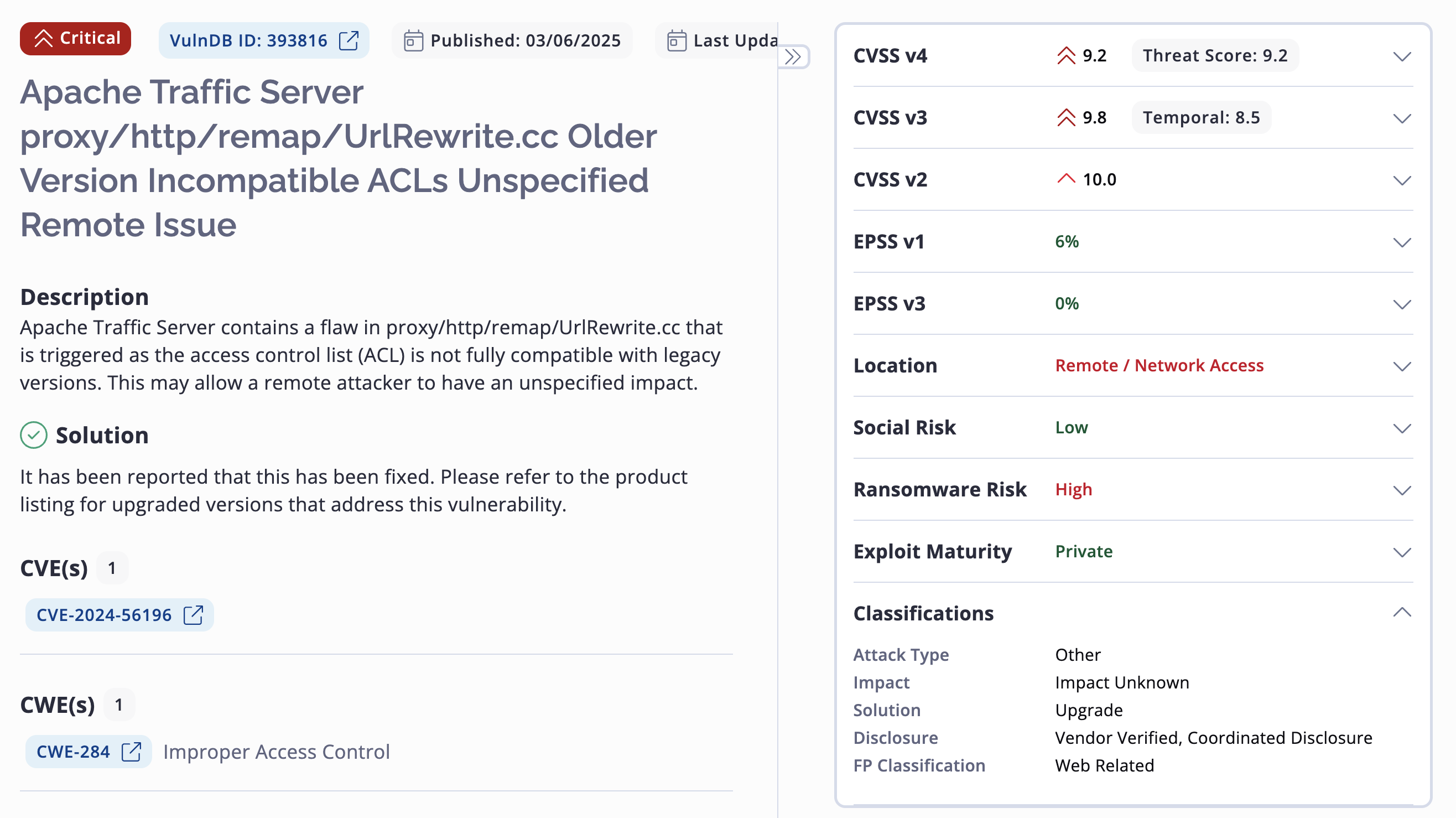Image resolution: width=1456 pixels, height=818 pixels.
Task: Click the CWE-284 link
Action: [74, 752]
